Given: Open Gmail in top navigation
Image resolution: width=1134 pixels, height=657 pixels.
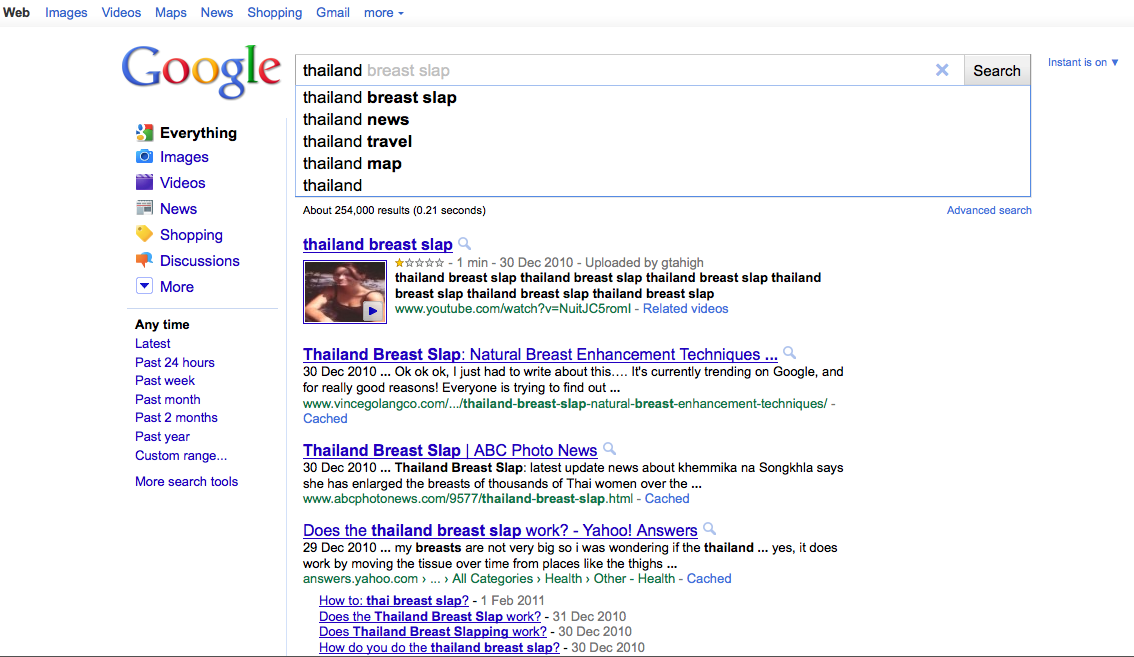Looking at the screenshot, I should (333, 13).
